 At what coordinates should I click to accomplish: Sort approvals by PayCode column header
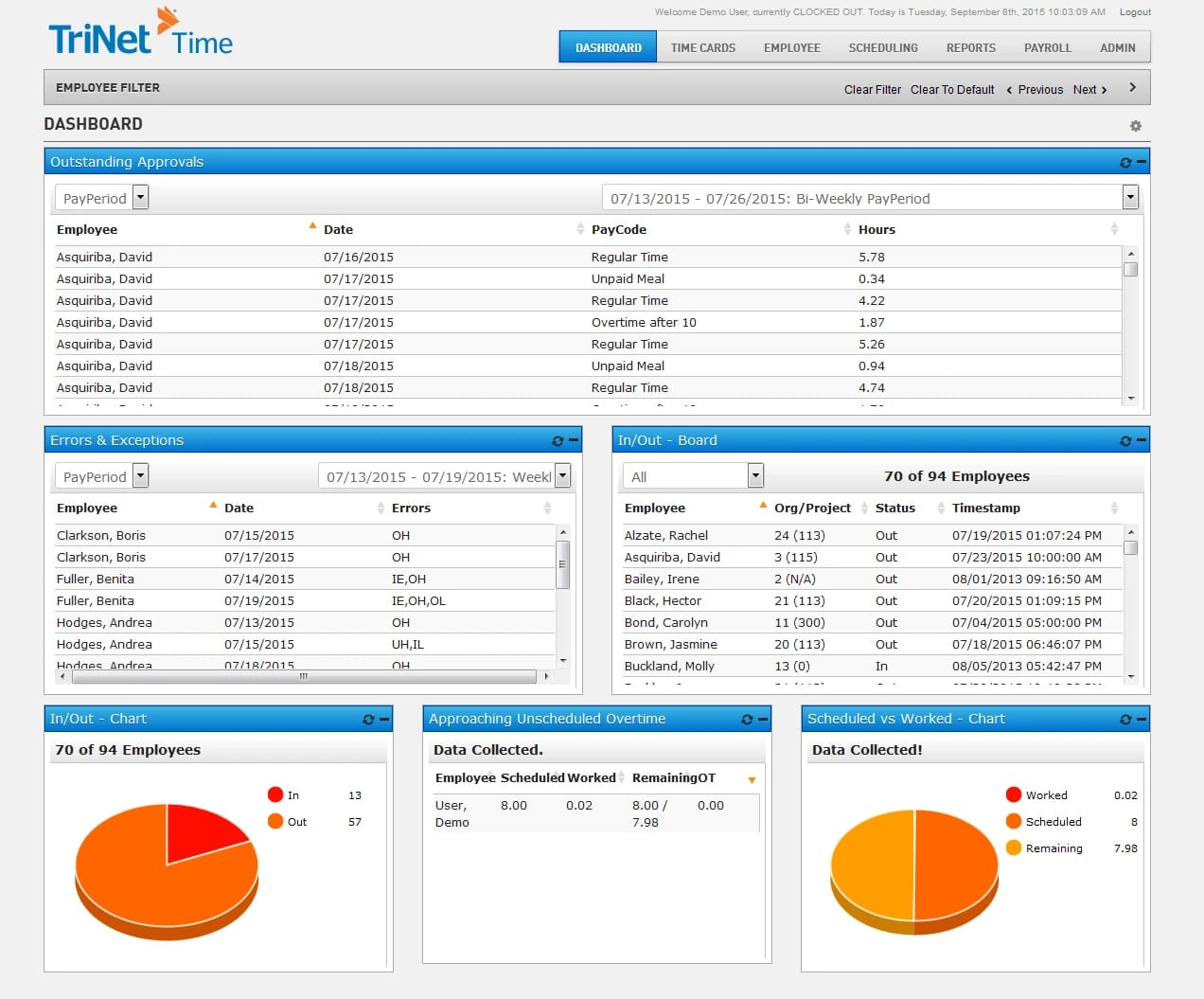coord(619,229)
